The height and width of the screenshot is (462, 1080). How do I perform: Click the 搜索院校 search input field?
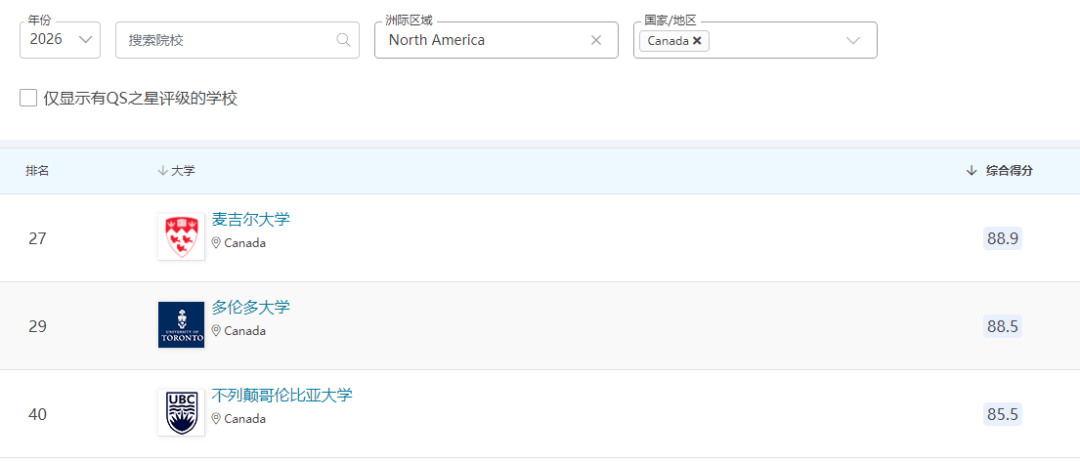(237, 40)
